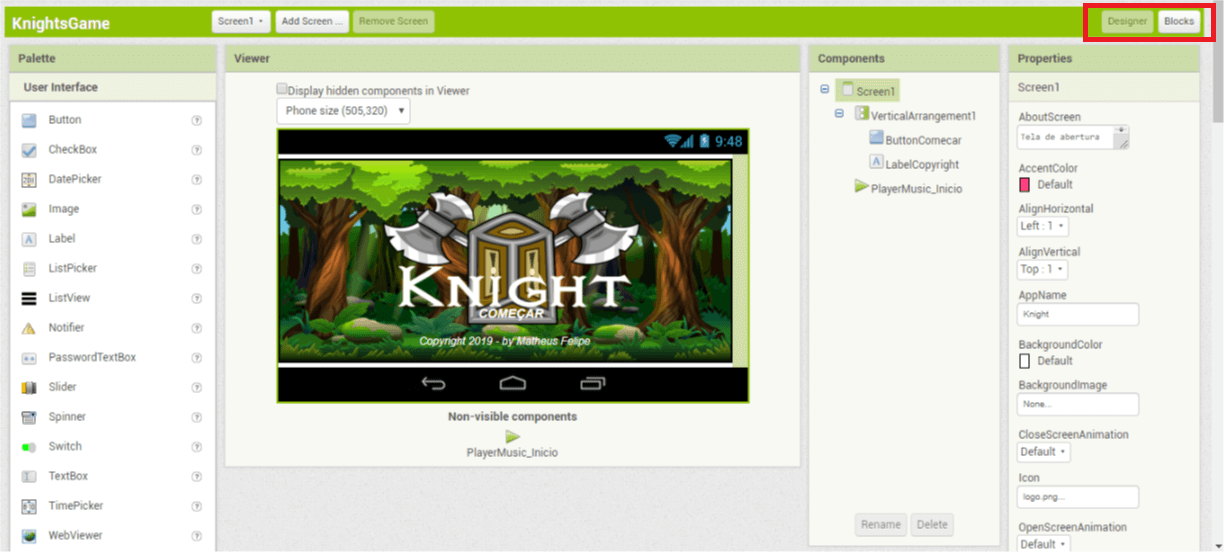Click the BackgroundImage None field
This screenshot has height=552, width=1224.
(1078, 404)
